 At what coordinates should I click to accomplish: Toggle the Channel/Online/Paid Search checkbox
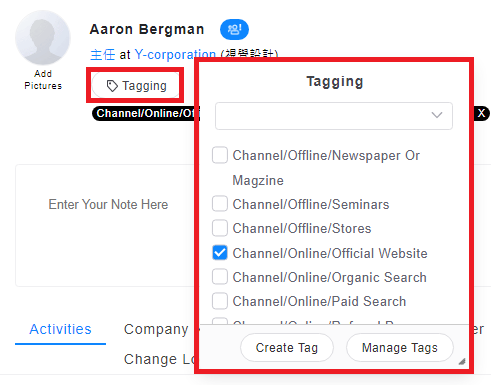220,301
